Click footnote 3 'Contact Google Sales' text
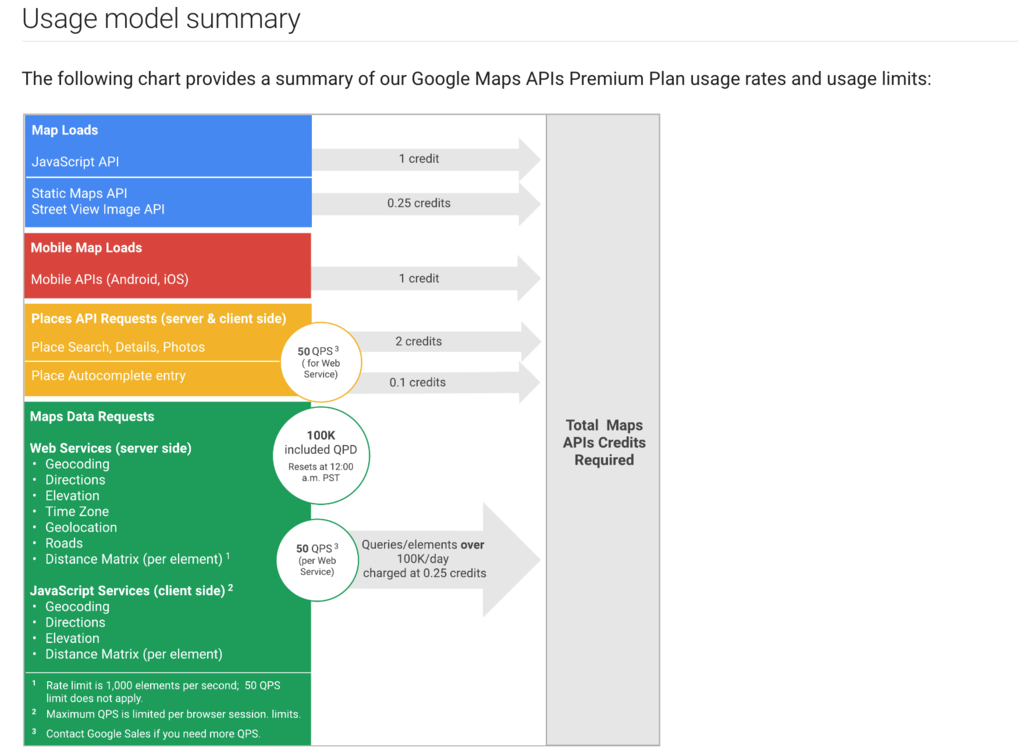The width and height of the screenshot is (1024, 754). [x=153, y=734]
